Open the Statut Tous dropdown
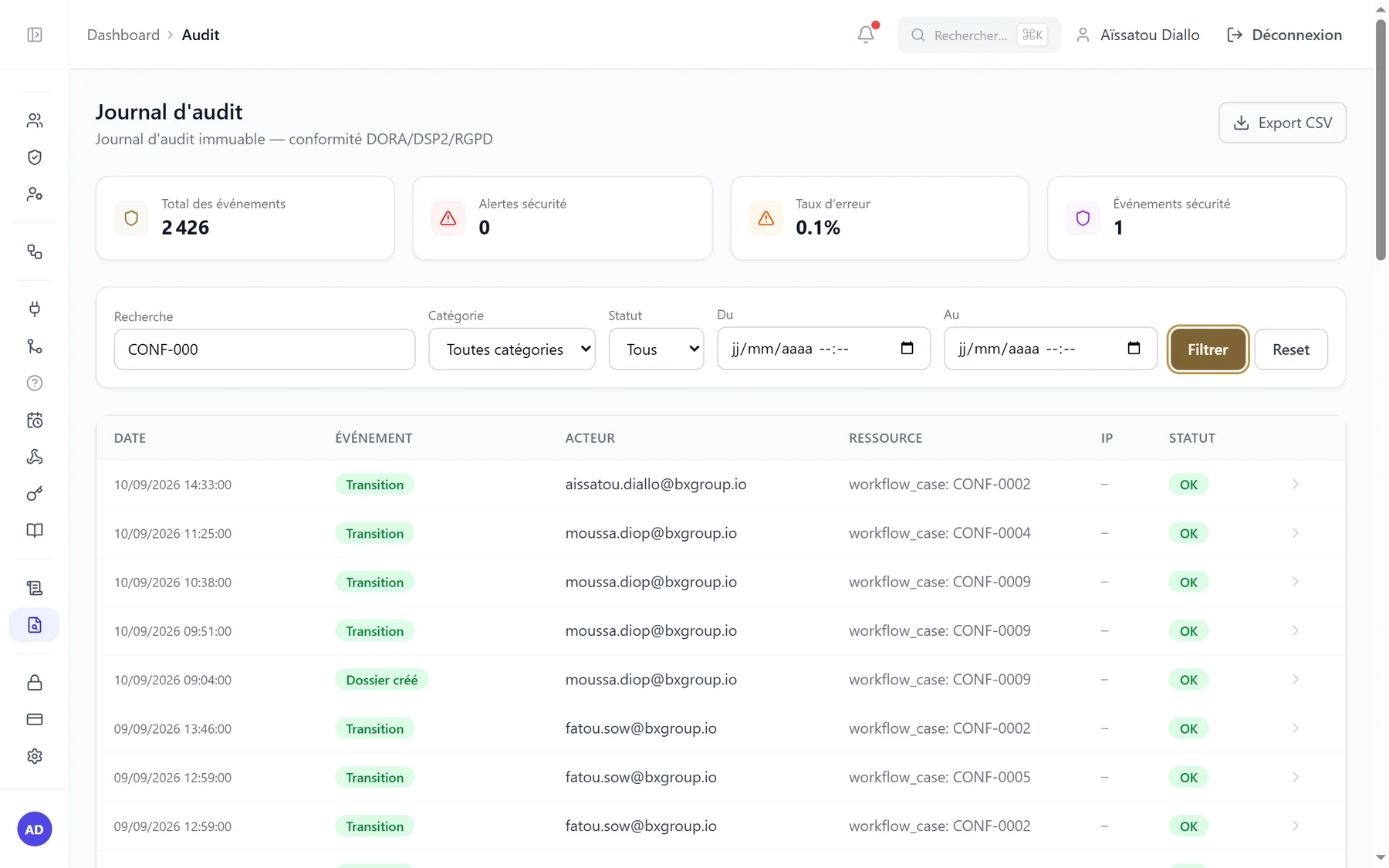Image resolution: width=1389 pixels, height=868 pixels. coord(656,350)
